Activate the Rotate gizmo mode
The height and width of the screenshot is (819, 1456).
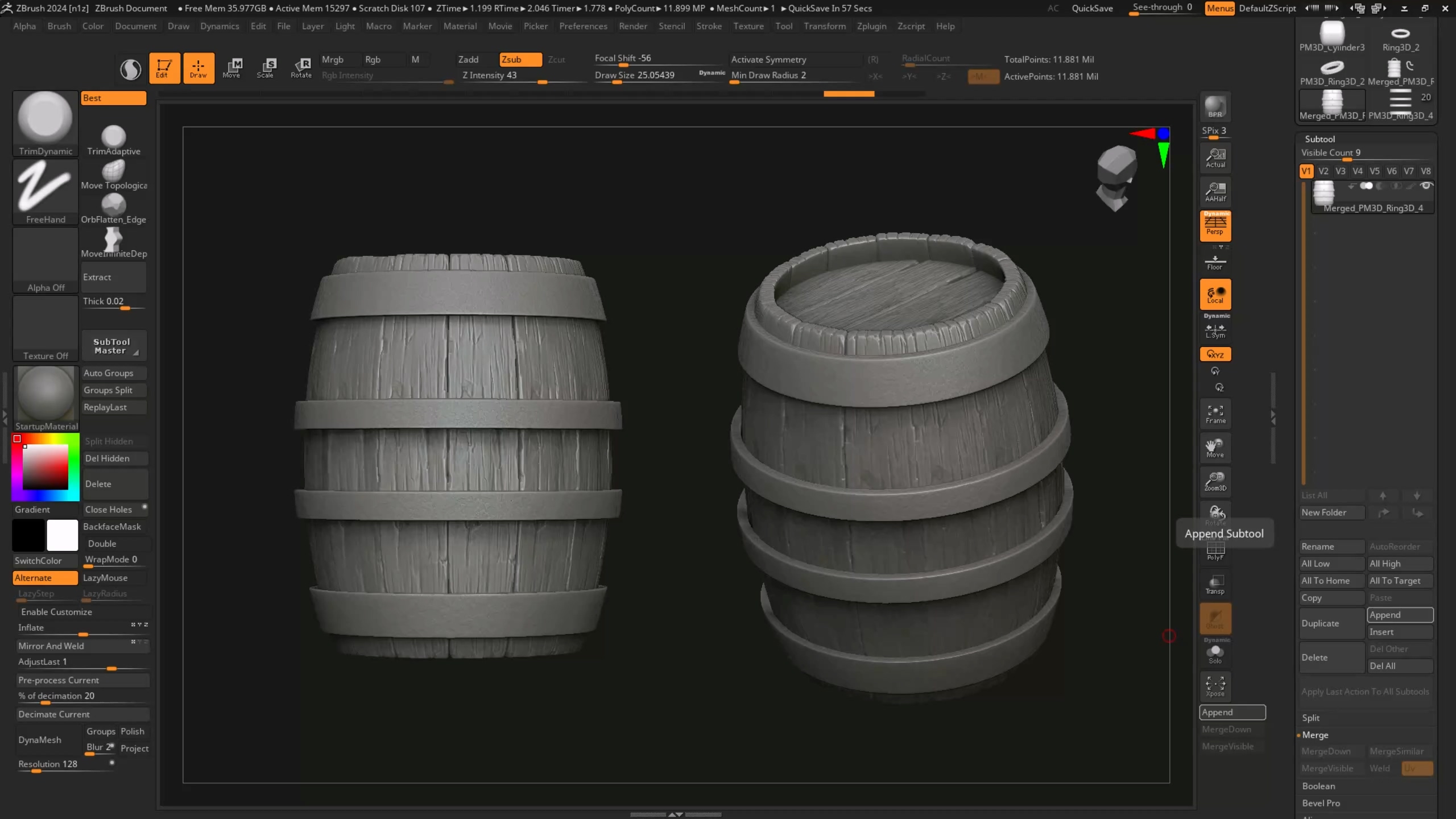301,68
